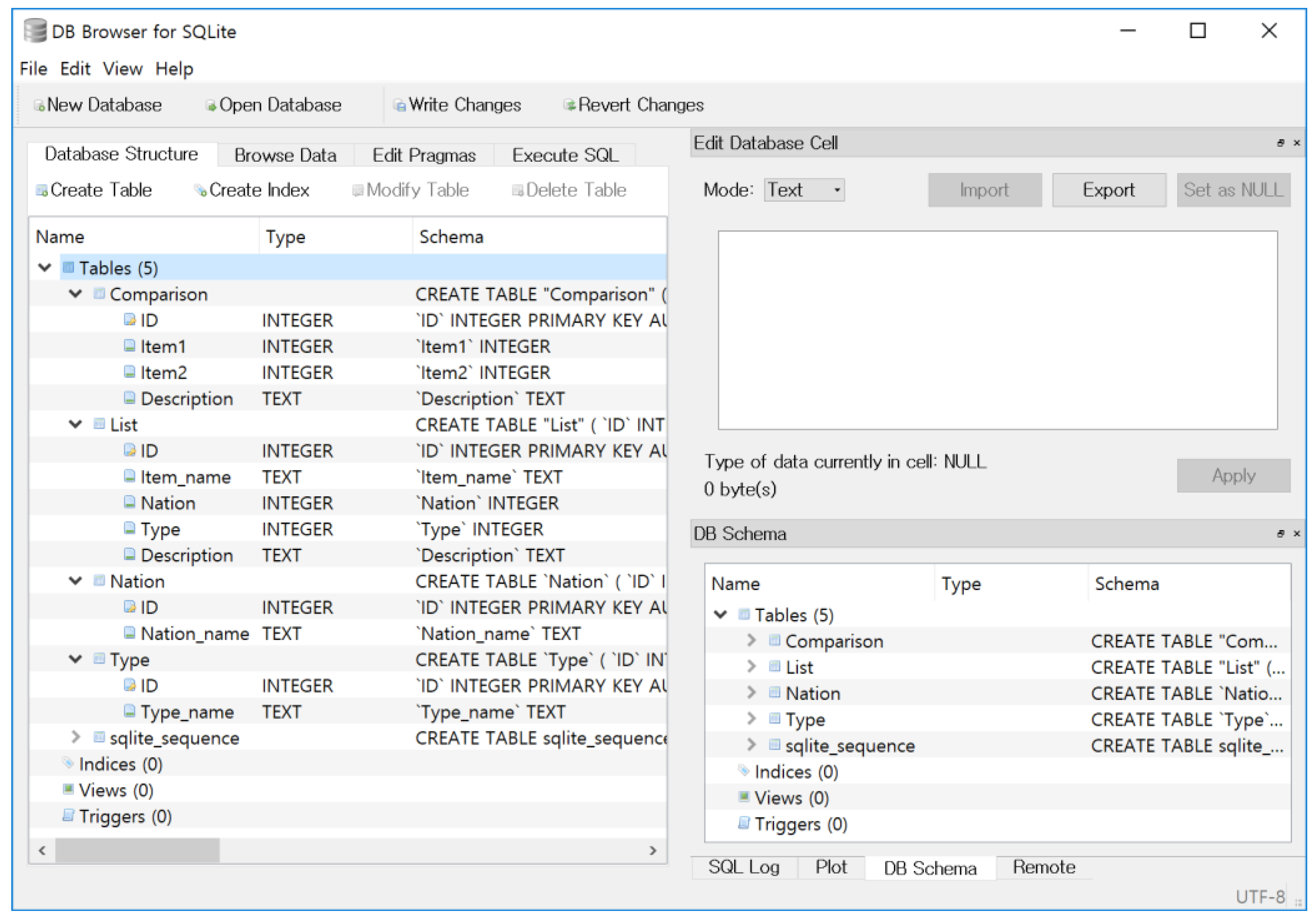Close the Edit Database Cell panel
The image size is (1316, 923).
[1297, 143]
